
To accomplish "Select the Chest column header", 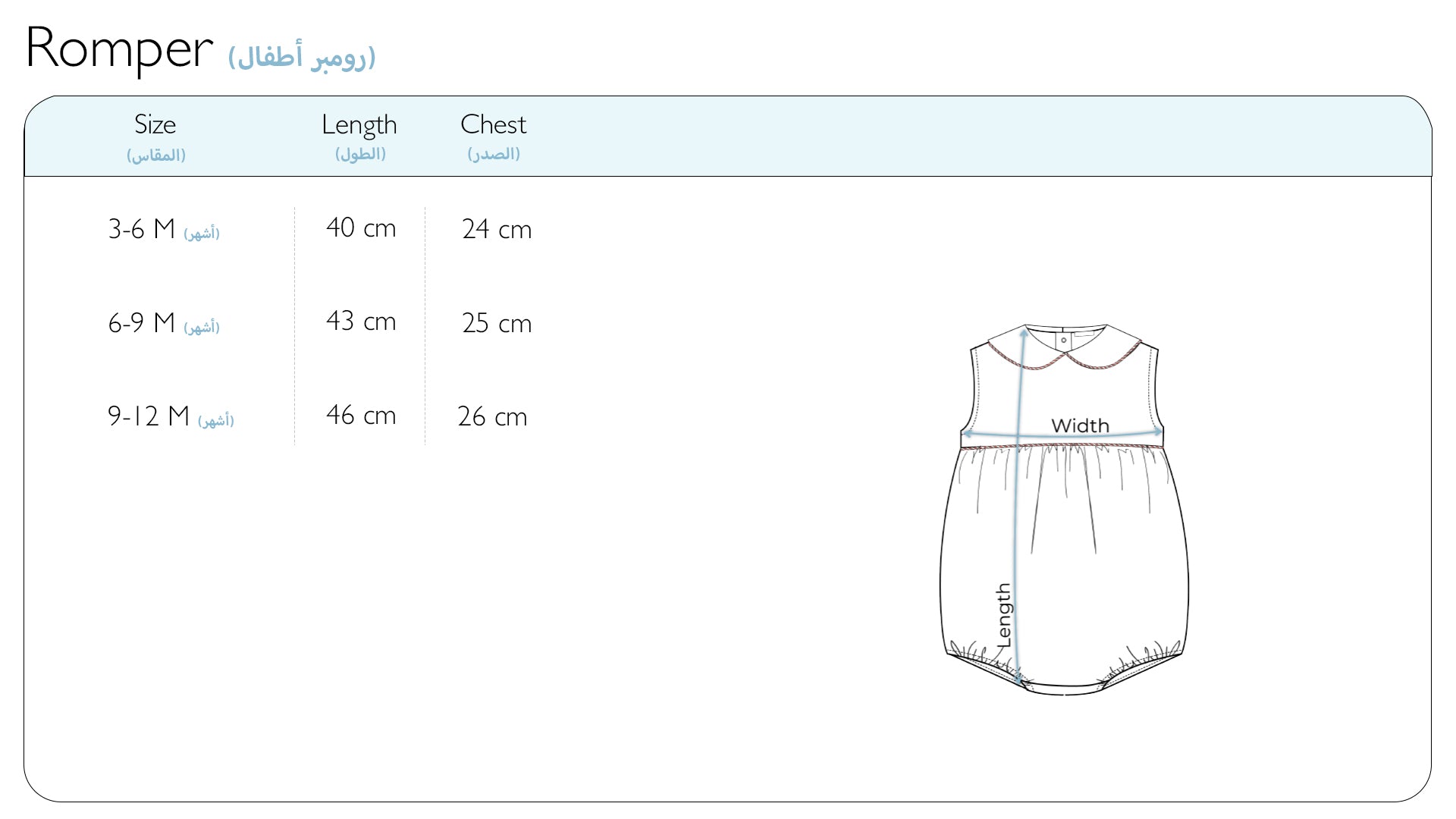I will (493, 124).
